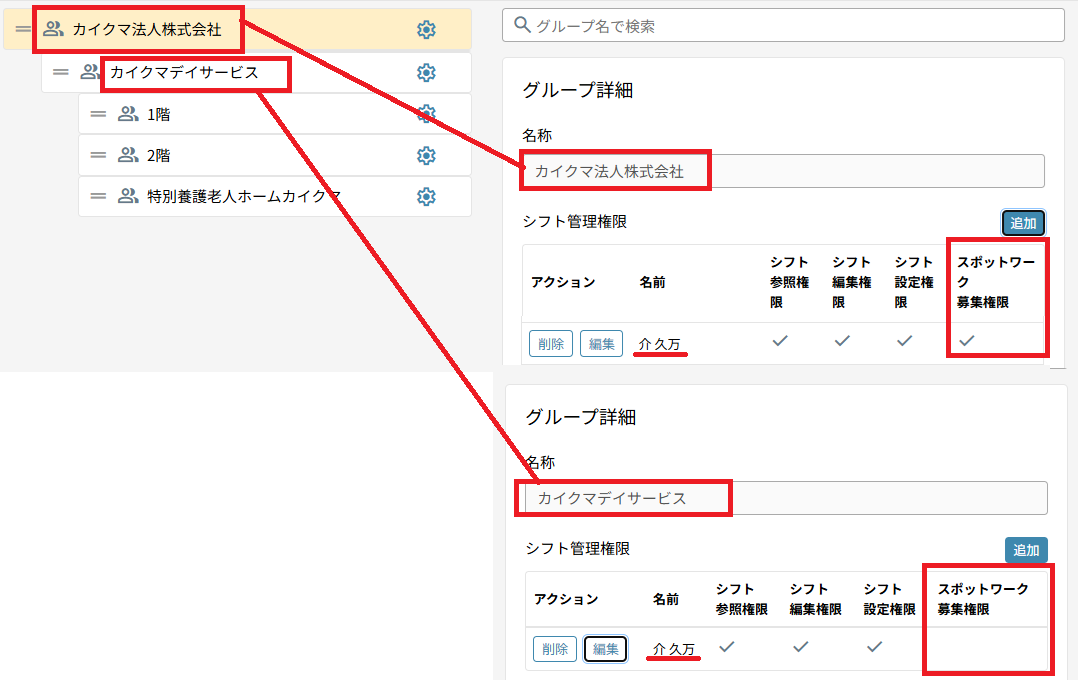This screenshot has height=680, width=1078.
Task: Click group people icon beside 特別養護老人ホームカイクマ
Action: point(128,196)
